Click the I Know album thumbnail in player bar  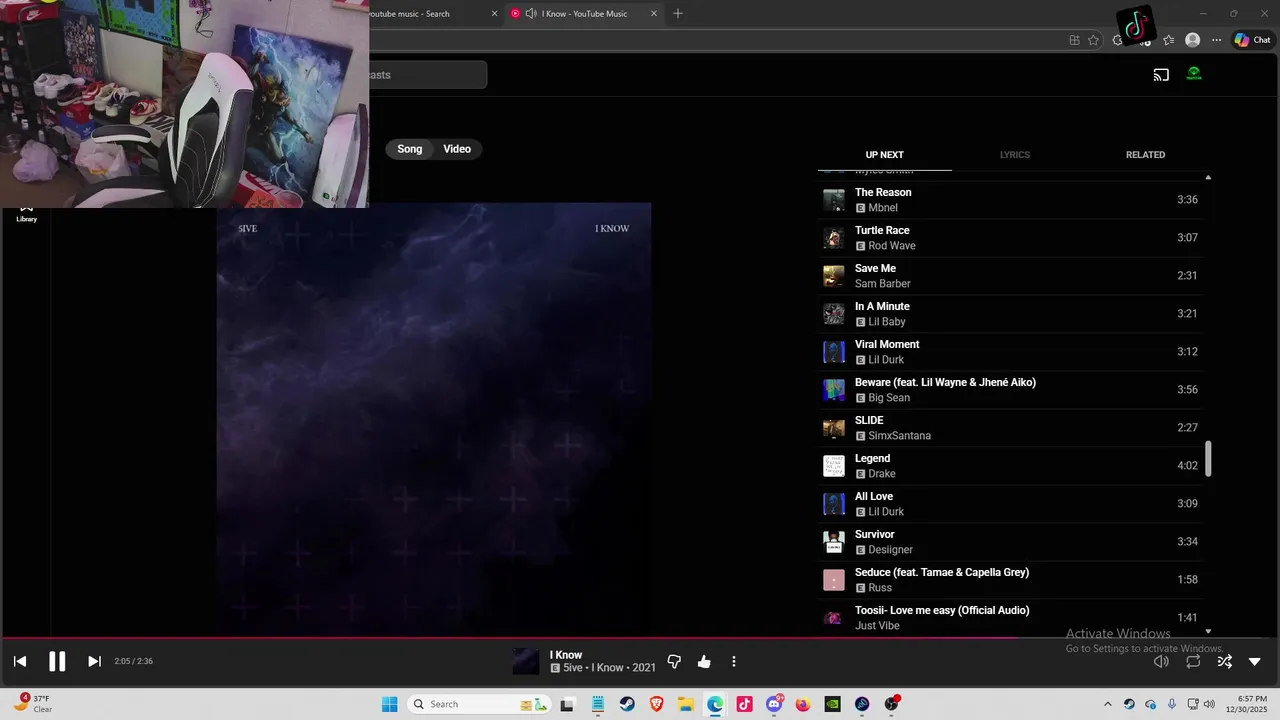pyautogui.click(x=526, y=661)
